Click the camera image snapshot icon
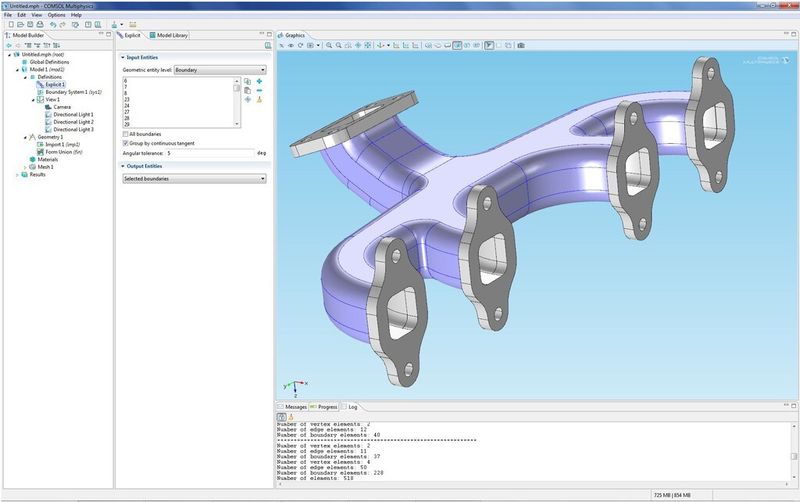800x502 pixels. 521,45
